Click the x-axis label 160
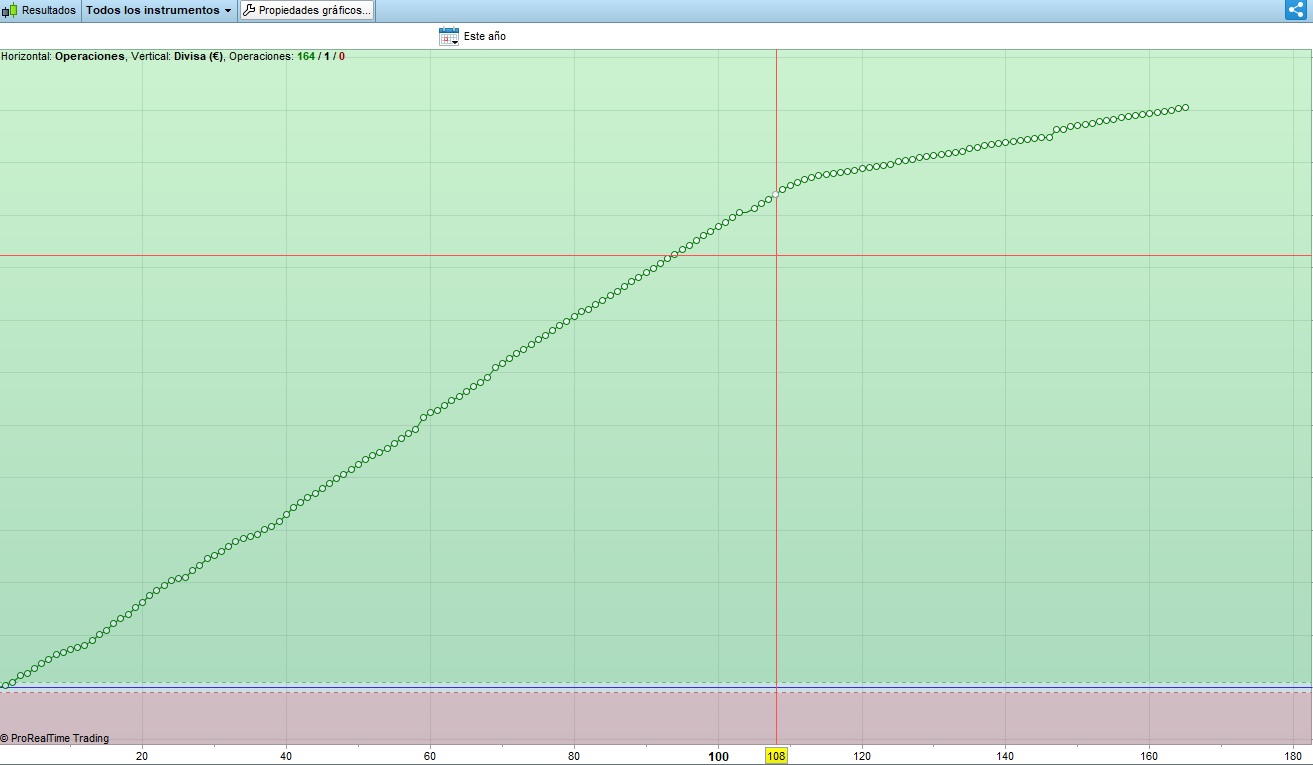Screen dimensions: 1313x765 [1150, 756]
